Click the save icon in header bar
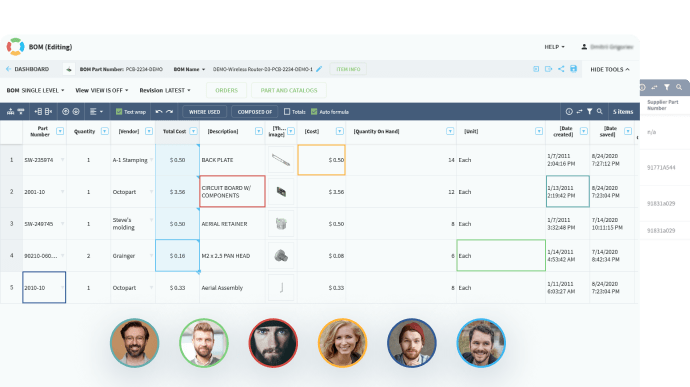 pyautogui.click(x=573, y=69)
